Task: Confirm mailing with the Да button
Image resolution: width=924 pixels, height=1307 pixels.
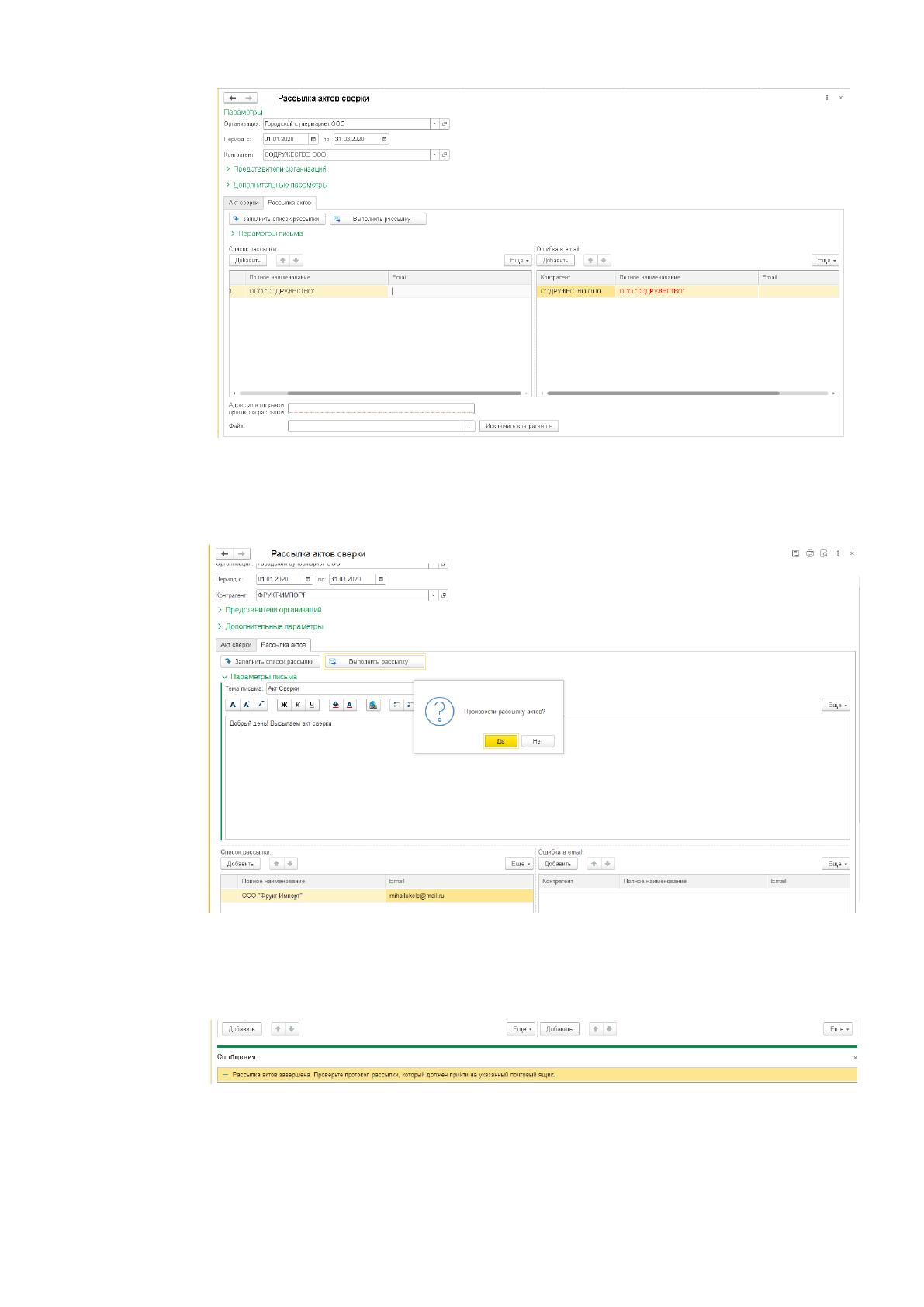Action: tap(500, 741)
